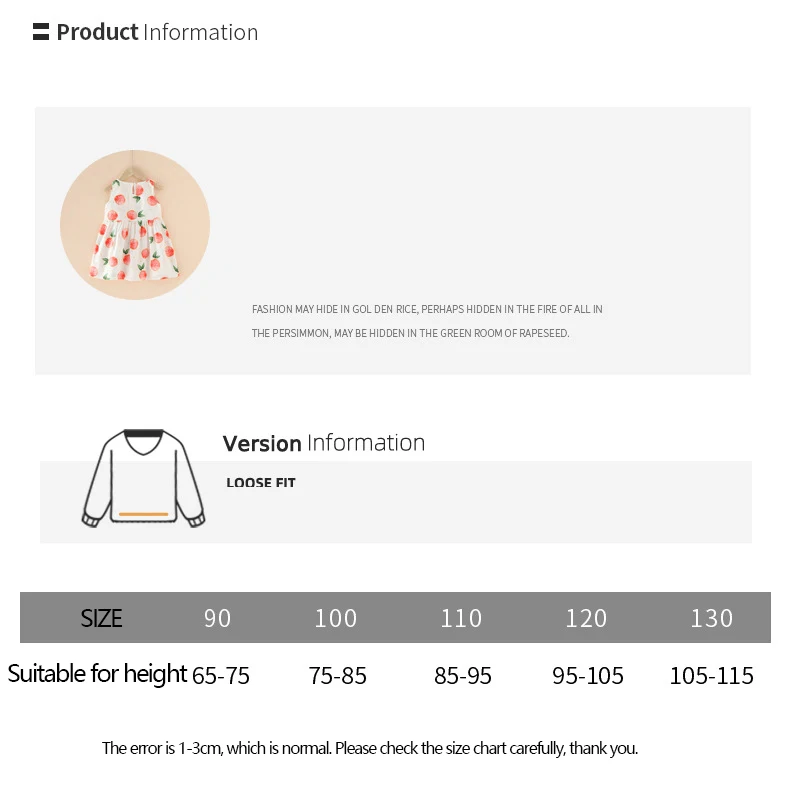This screenshot has height=798, width=790.
Task: Click the SIZE header cell
Action: click(x=101, y=618)
